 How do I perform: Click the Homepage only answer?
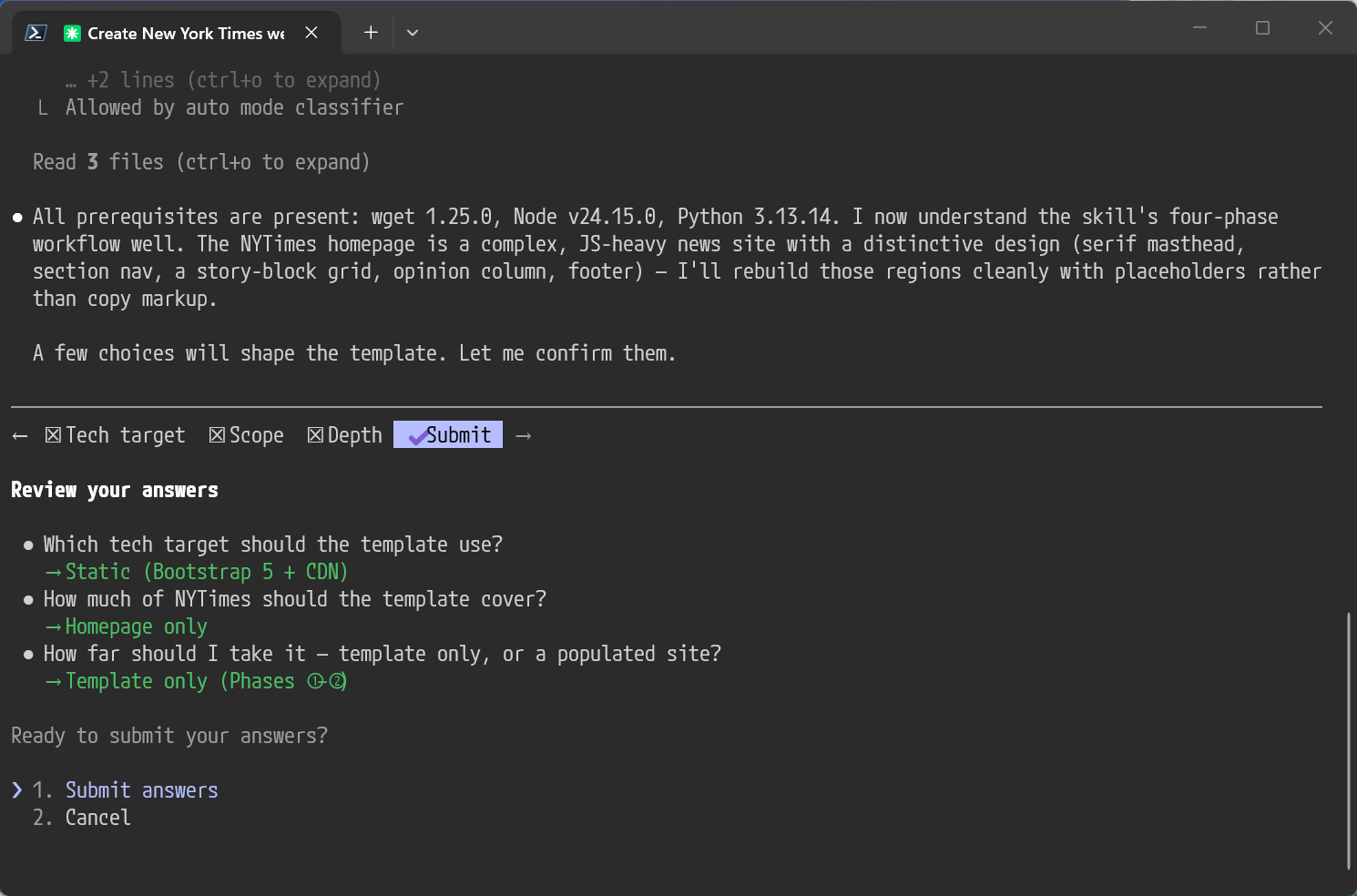pos(137,626)
